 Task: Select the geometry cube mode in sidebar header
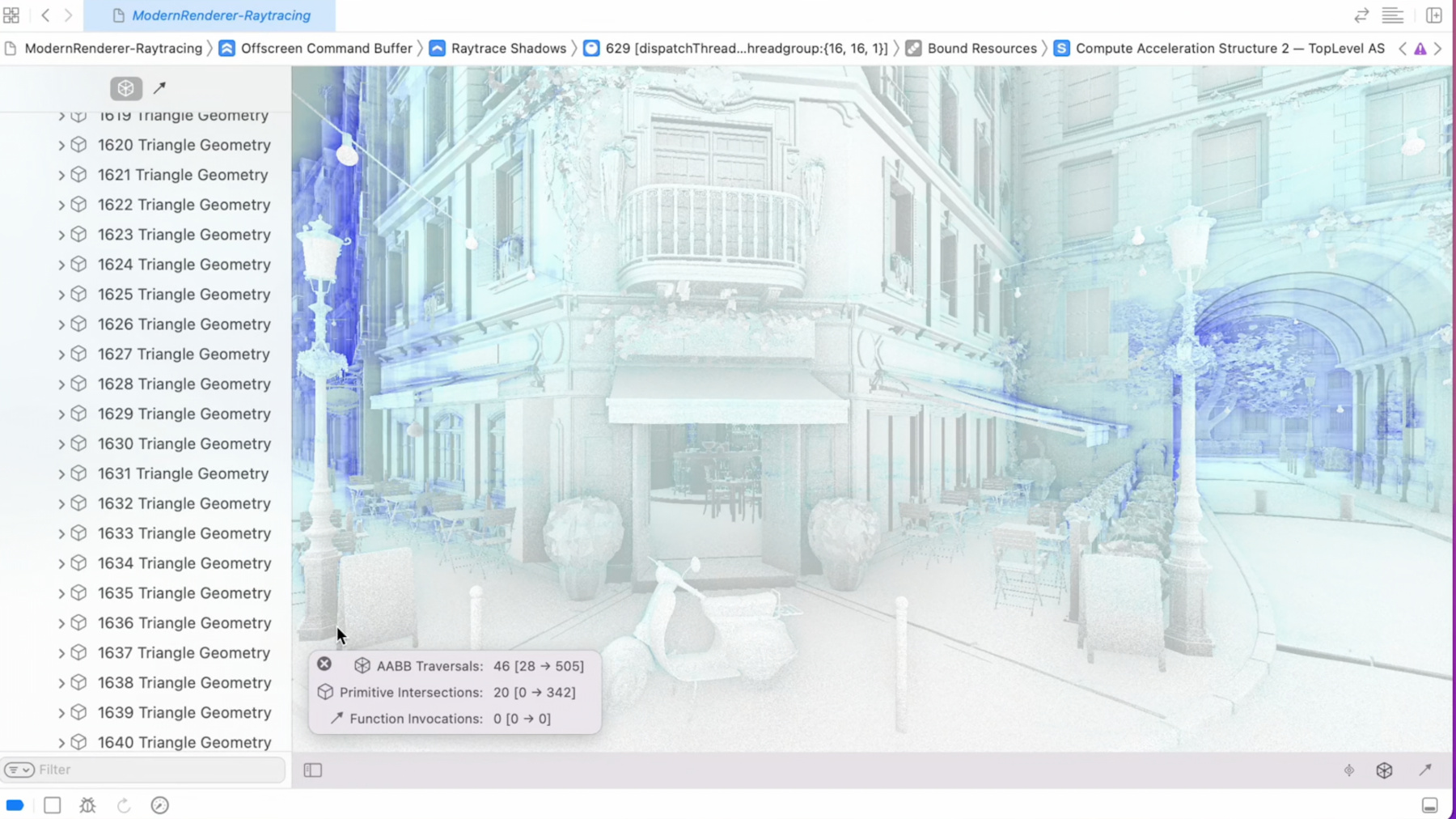click(126, 87)
